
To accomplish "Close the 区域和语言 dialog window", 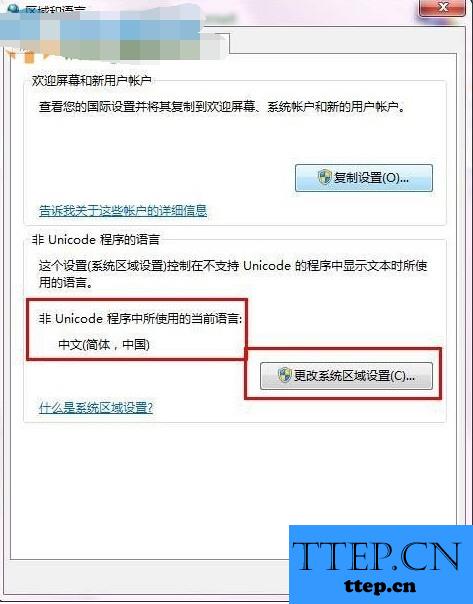I will [442, 8].
